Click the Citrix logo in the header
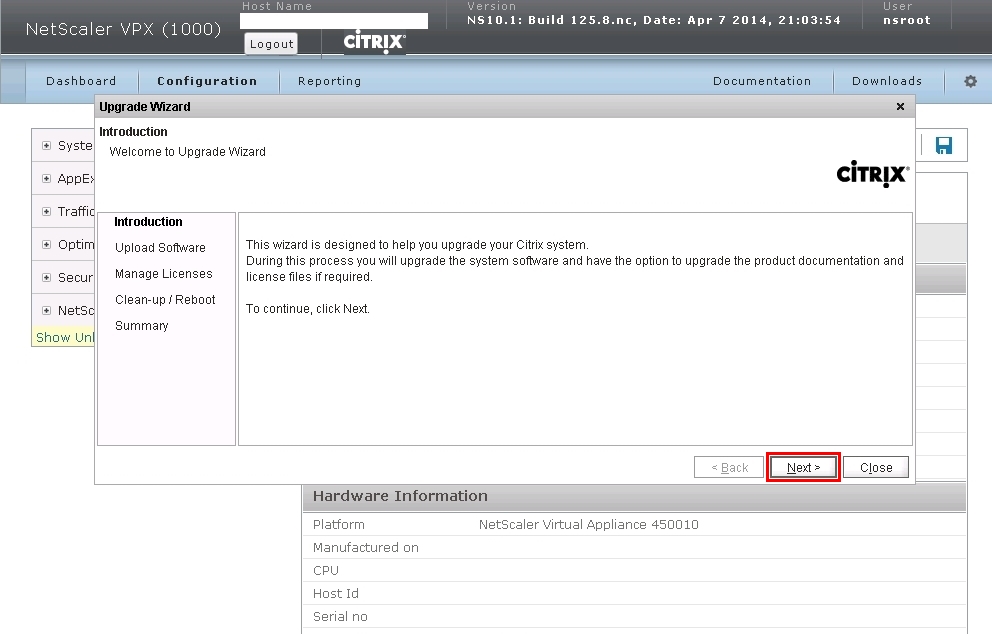Image resolution: width=992 pixels, height=634 pixels. click(375, 42)
